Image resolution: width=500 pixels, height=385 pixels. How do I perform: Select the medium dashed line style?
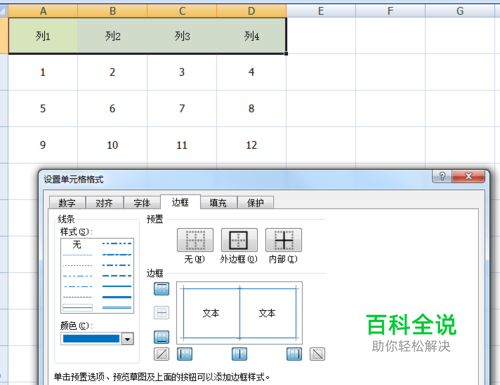(117, 276)
